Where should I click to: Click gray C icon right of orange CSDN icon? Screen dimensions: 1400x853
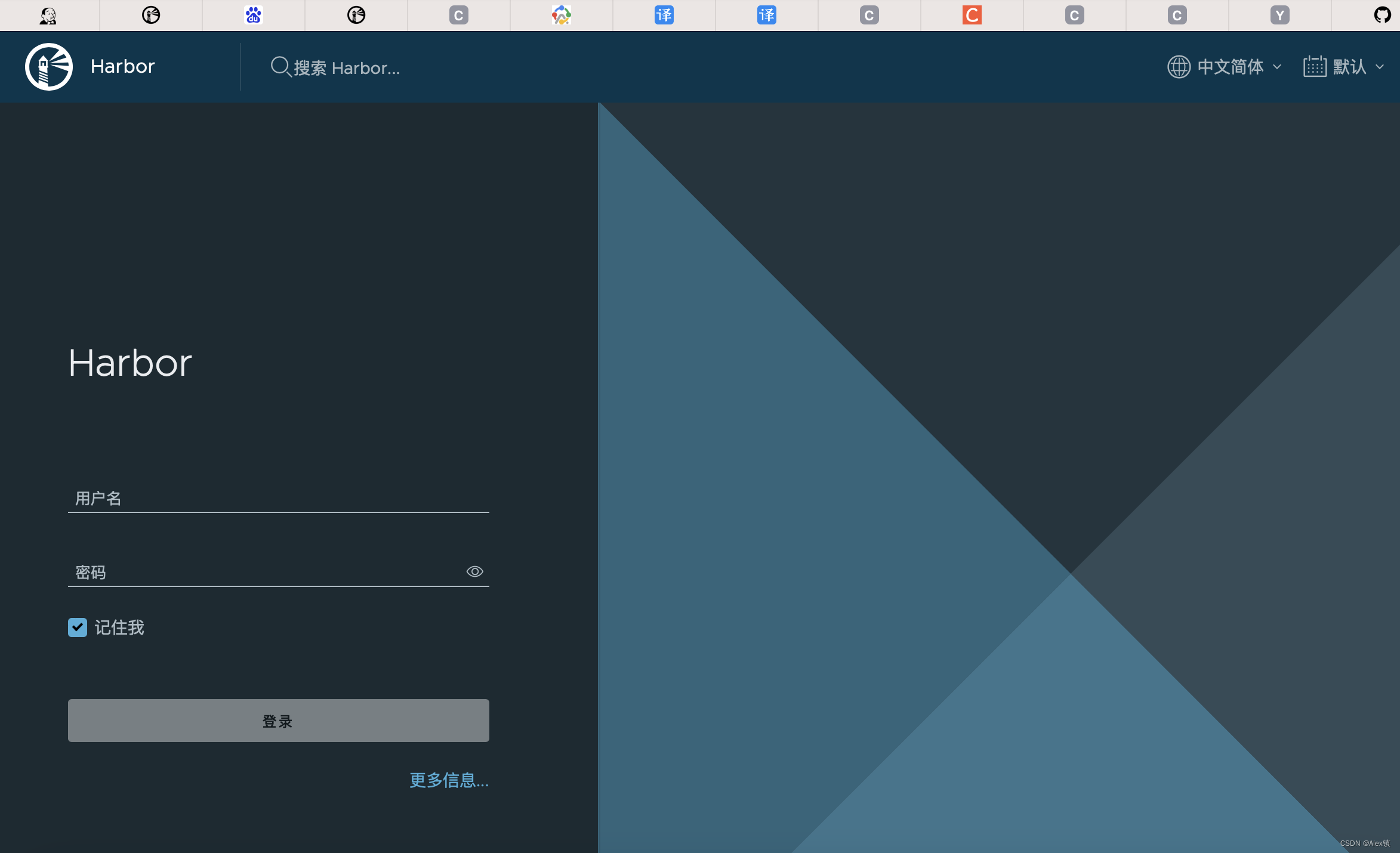[x=1075, y=15]
